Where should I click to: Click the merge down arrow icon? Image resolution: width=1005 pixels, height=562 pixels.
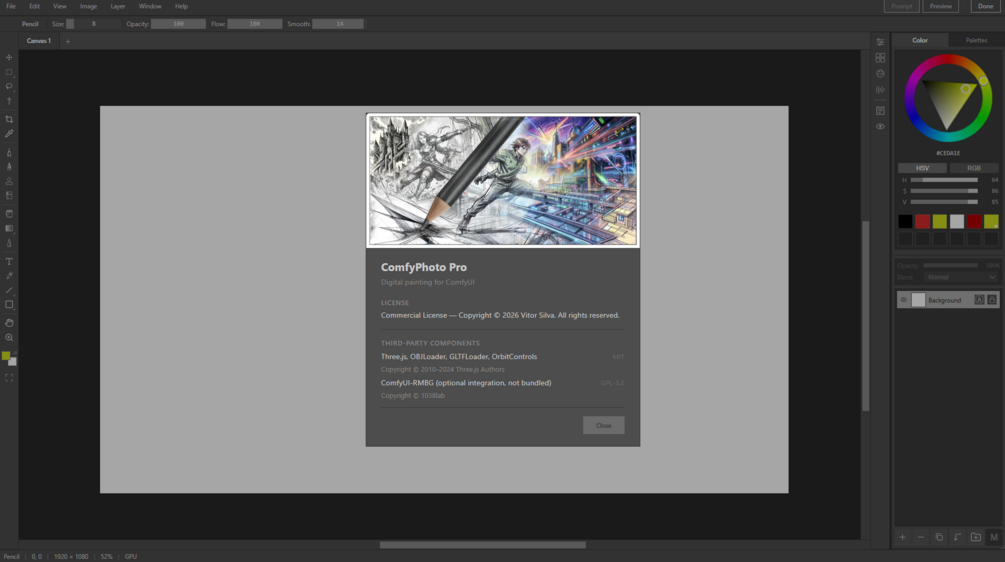pos(957,537)
